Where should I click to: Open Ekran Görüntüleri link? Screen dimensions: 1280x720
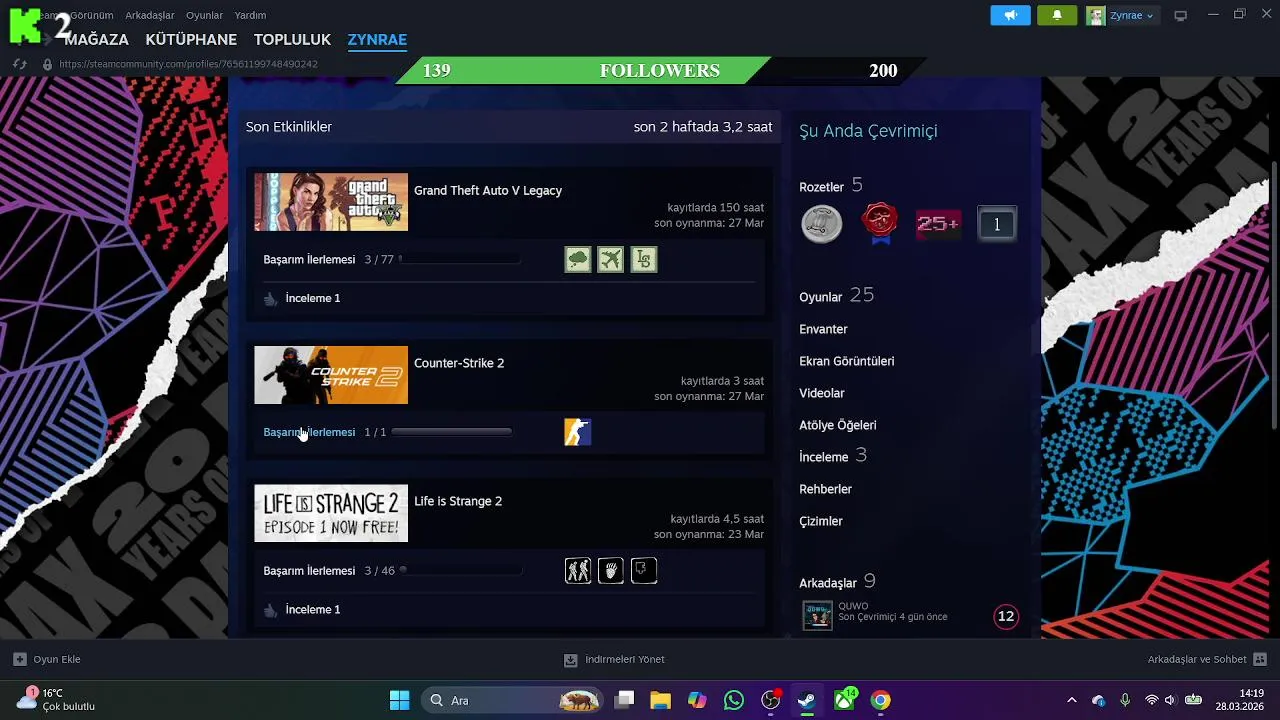tap(847, 361)
